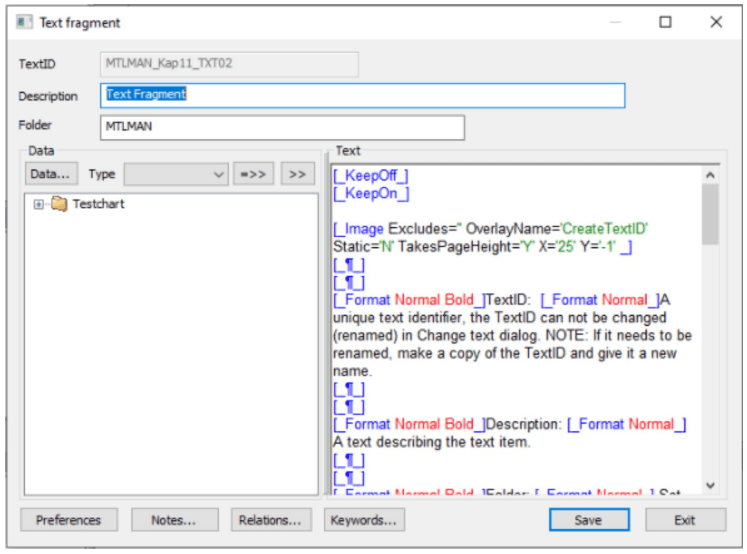Save the text fragment
This screenshot has width=747, height=554.
(588, 520)
